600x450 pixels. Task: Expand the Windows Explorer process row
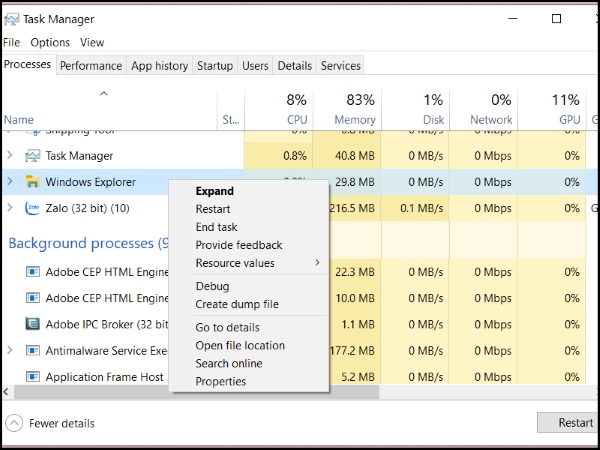click(10, 182)
